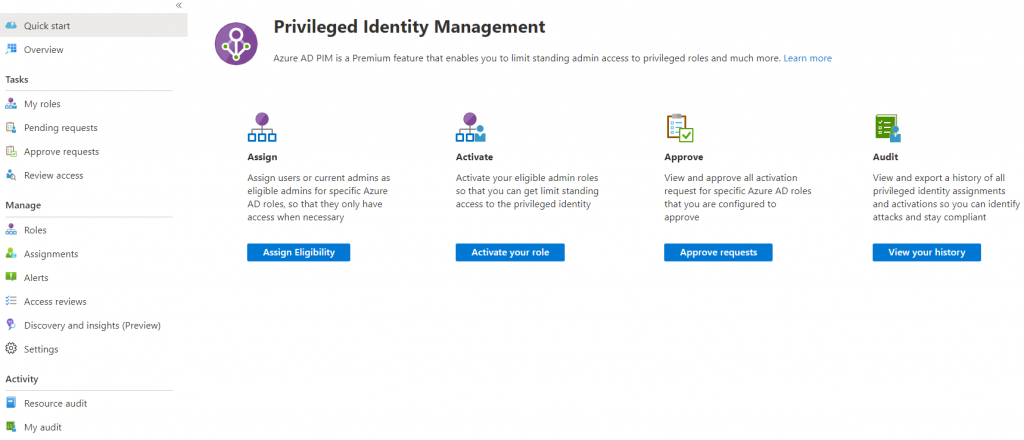Screen dimensions: 1024x440
Task: Click the Discovery and insights lightbulb icon
Action: coord(10,325)
